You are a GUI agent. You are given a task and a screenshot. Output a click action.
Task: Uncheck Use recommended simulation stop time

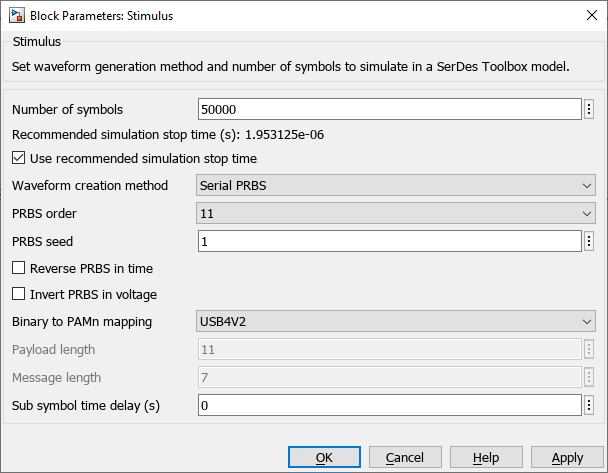click(19, 158)
